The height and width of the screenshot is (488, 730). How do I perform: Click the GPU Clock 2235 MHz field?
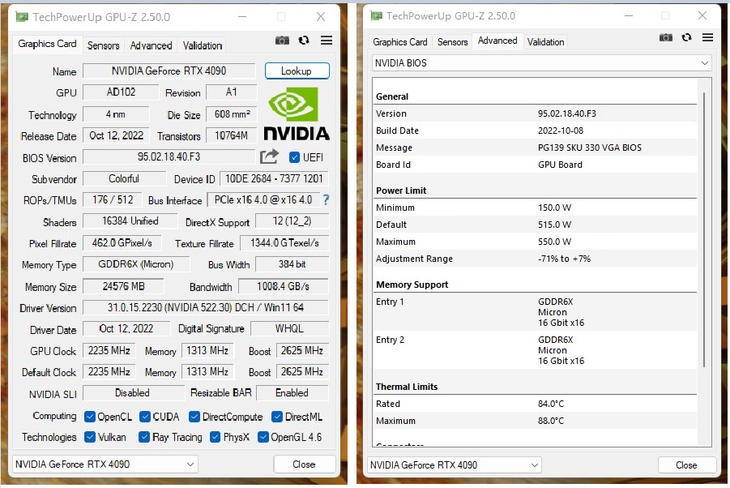pyautogui.click(x=109, y=350)
